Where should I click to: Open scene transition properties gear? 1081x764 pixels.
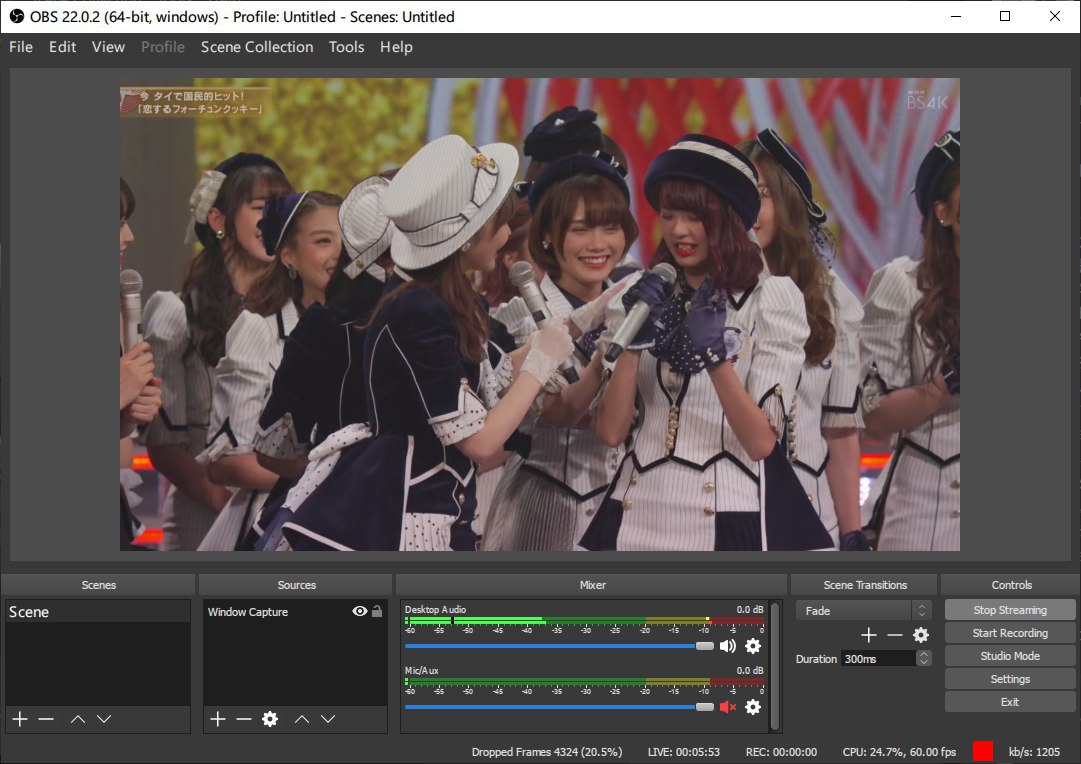pos(921,635)
